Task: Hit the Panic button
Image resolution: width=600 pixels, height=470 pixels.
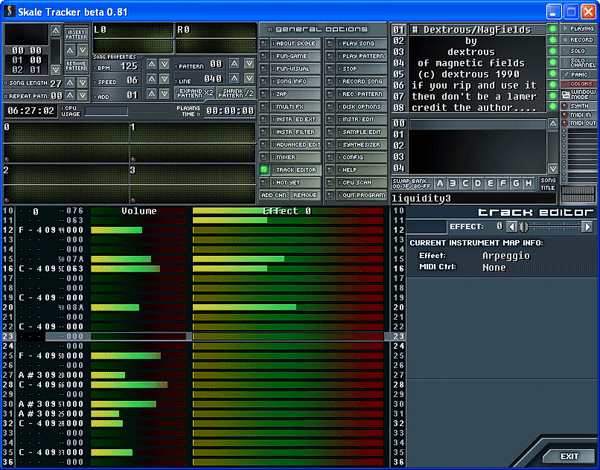Action: coord(578,75)
